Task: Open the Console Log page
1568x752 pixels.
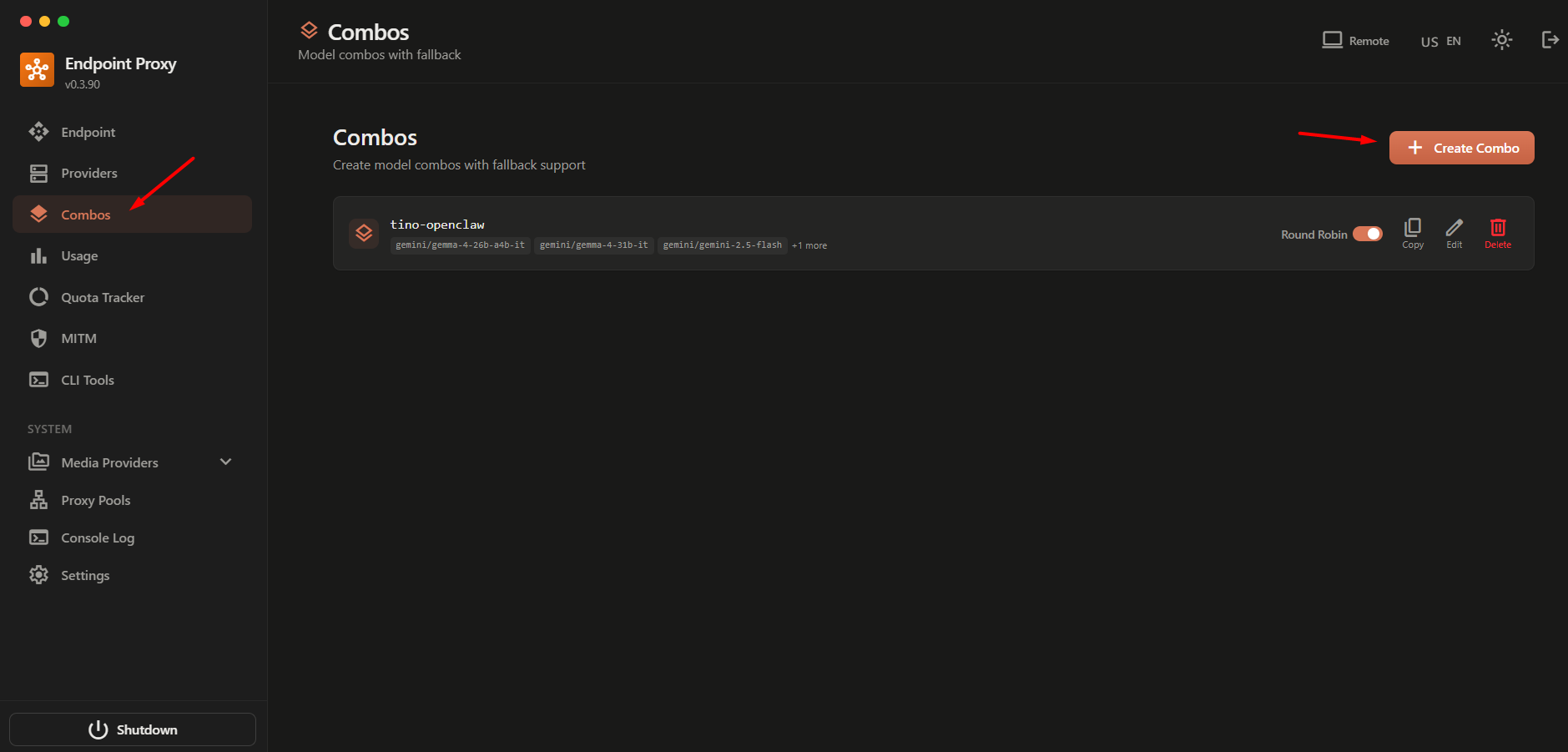Action: pos(97,538)
